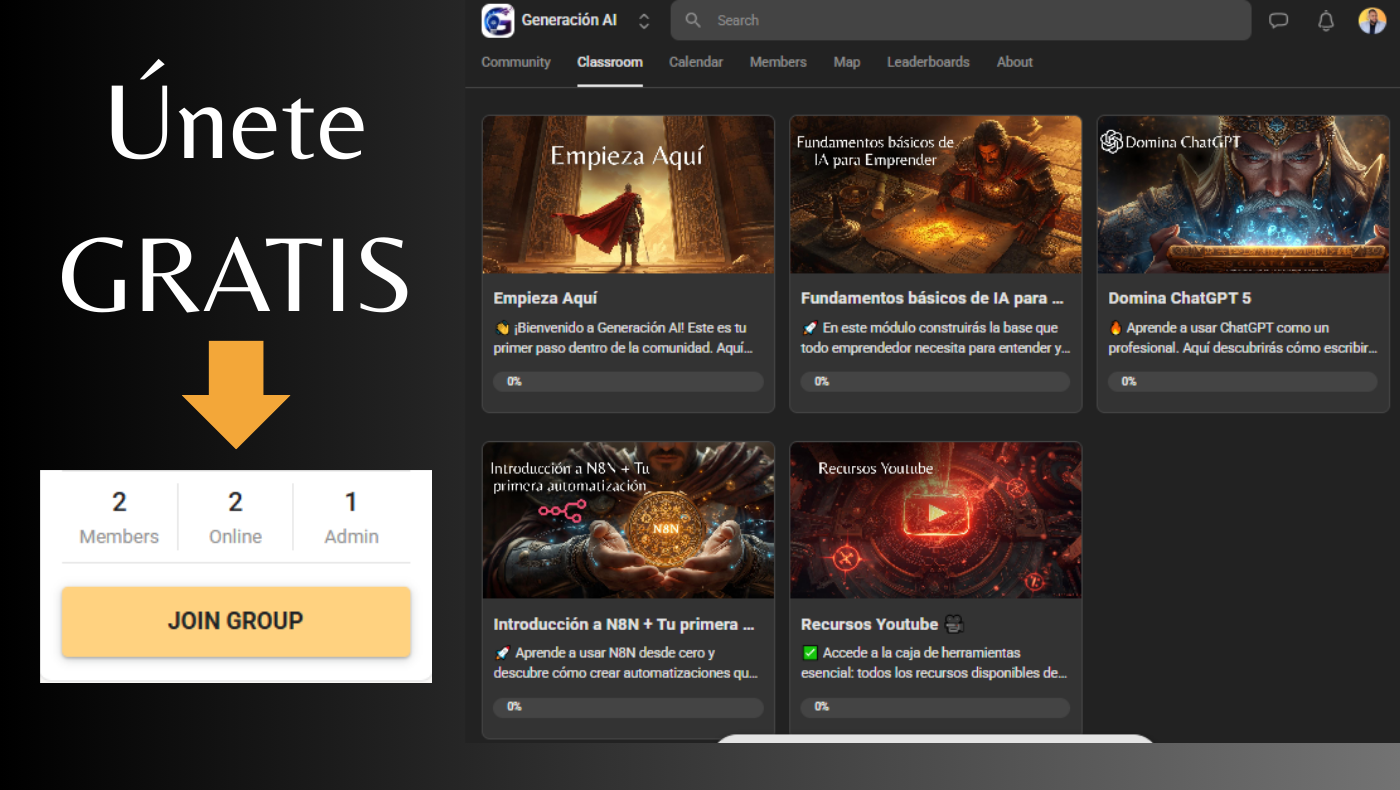Go to the Members tab
Screen dimensions: 1400x790
(x=778, y=62)
